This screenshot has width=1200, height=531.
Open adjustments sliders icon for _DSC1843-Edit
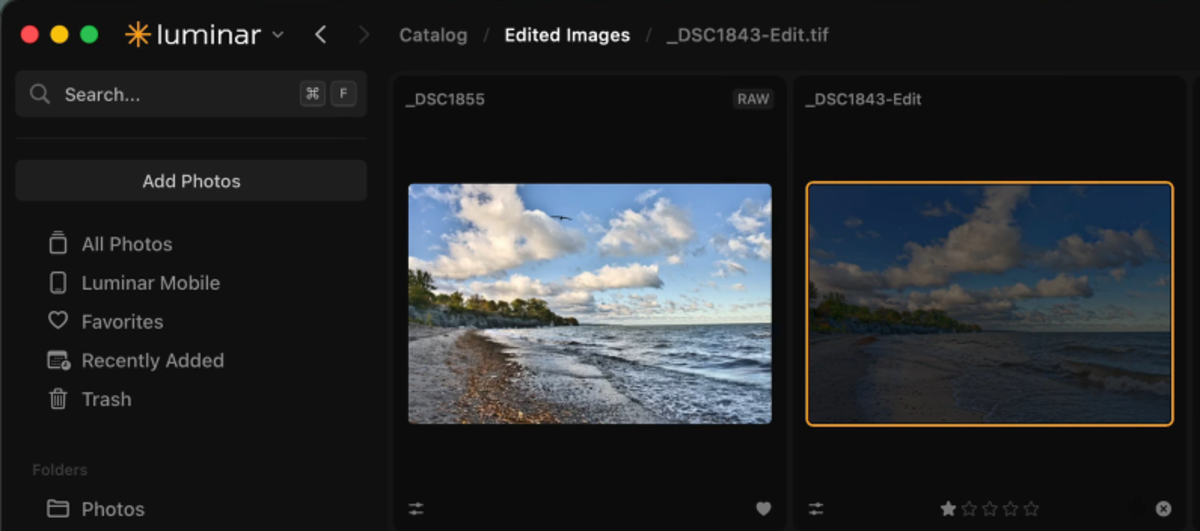click(x=816, y=509)
